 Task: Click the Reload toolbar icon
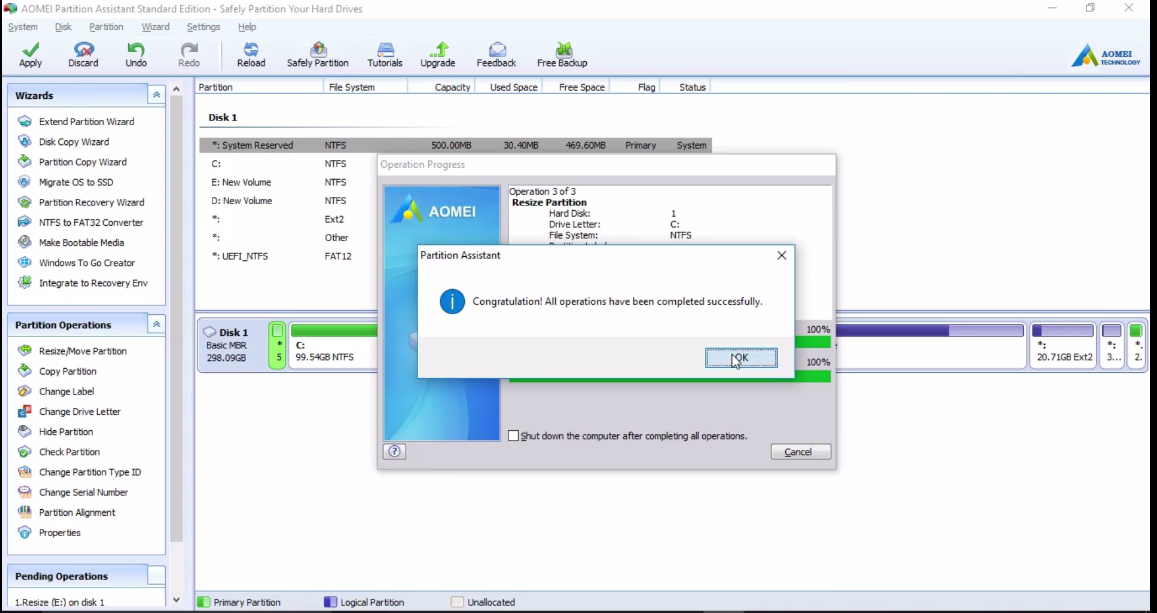pyautogui.click(x=251, y=49)
